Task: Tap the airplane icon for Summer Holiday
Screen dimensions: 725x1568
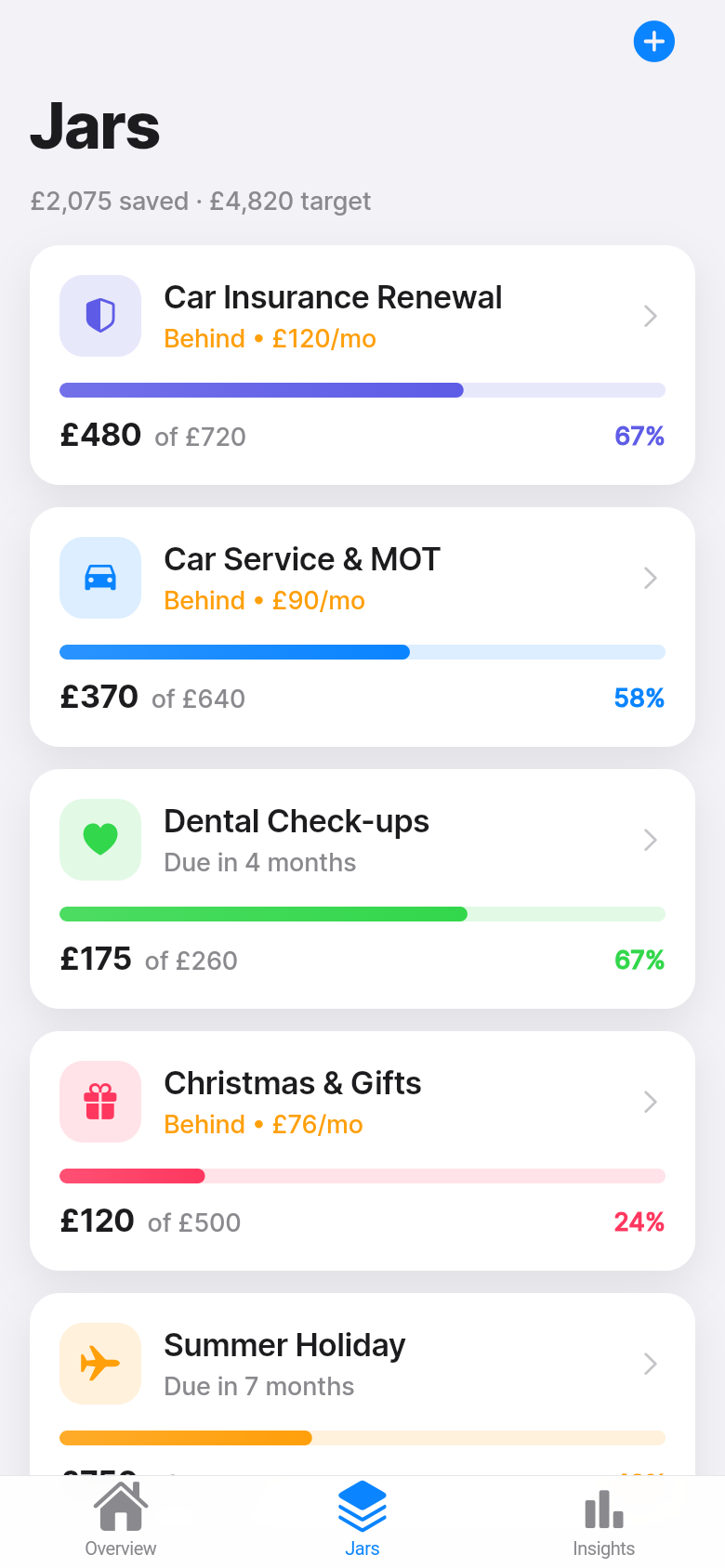Action: 100,1364
